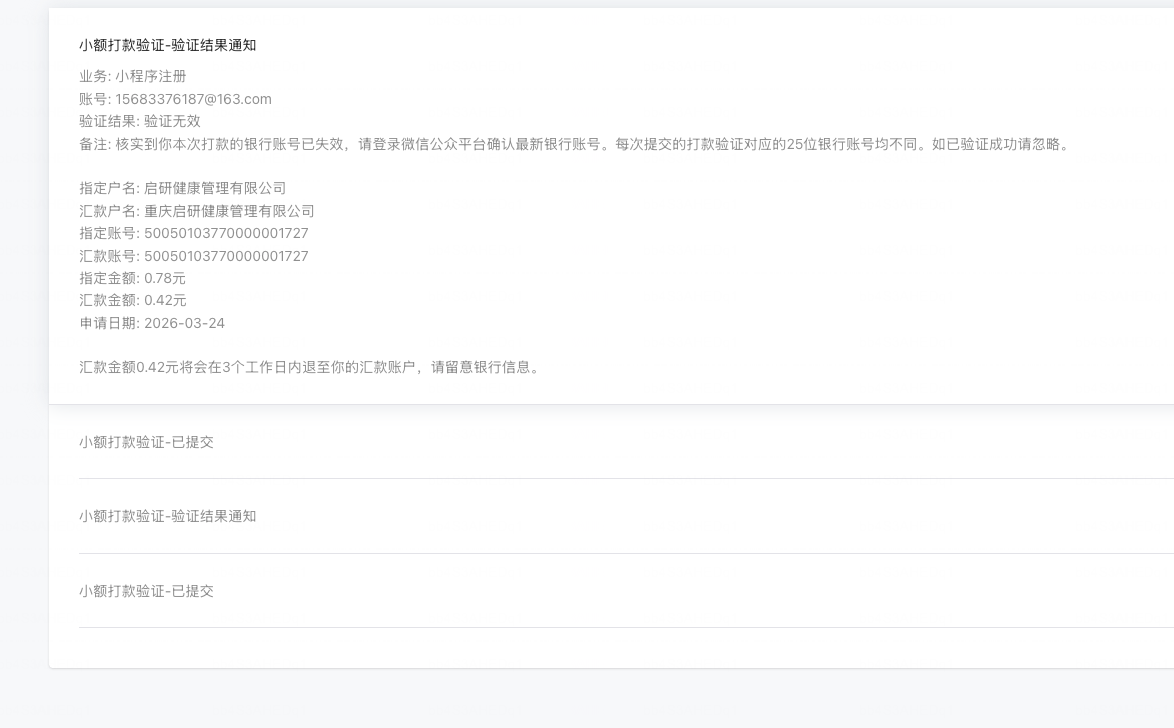
Task: Click 汇款金额: 0.42元 line
Action: point(133,300)
